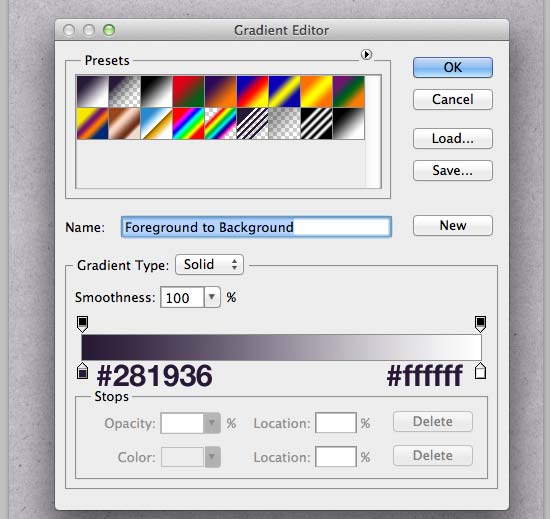Create a gradient with the New button
The width and height of the screenshot is (550, 519).
(452, 225)
